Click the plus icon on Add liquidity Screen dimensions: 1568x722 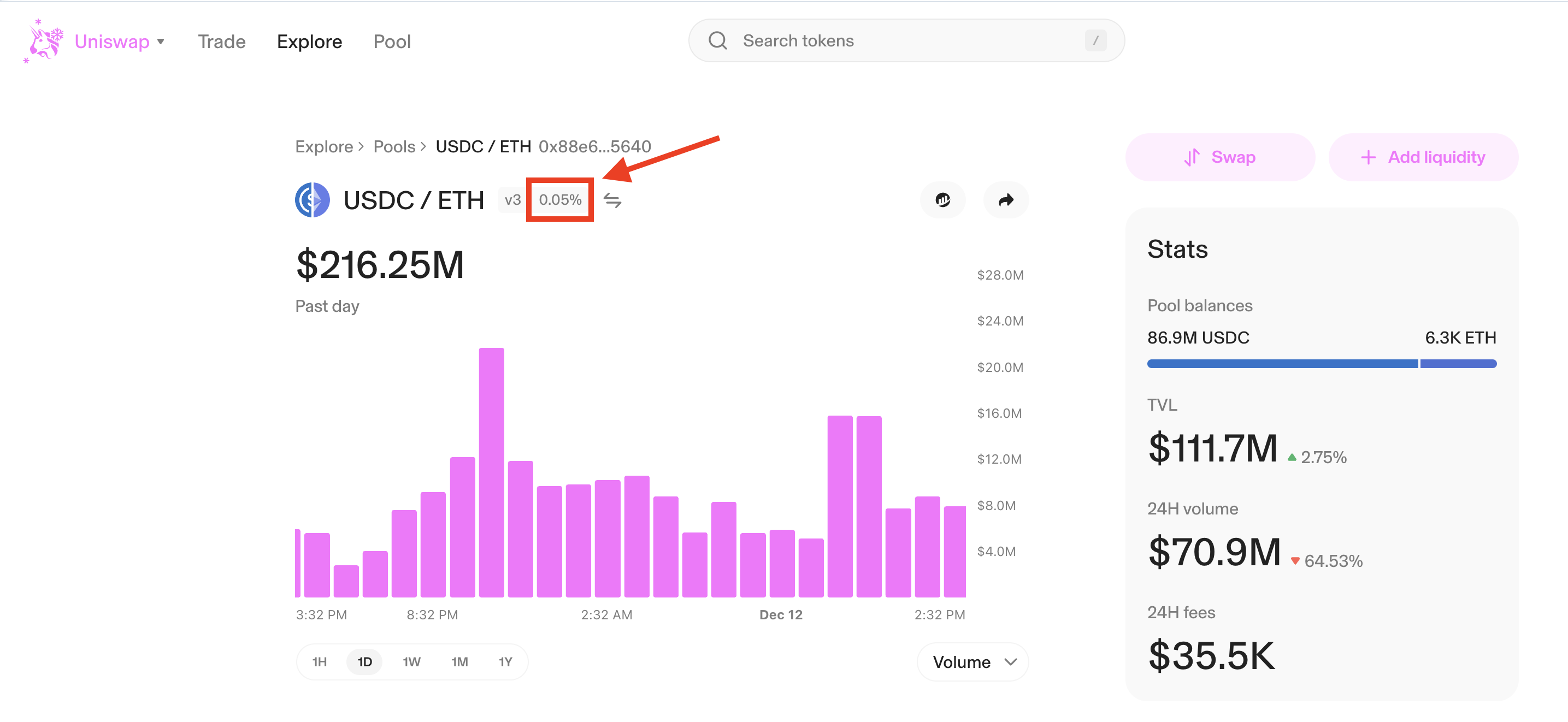1367,157
